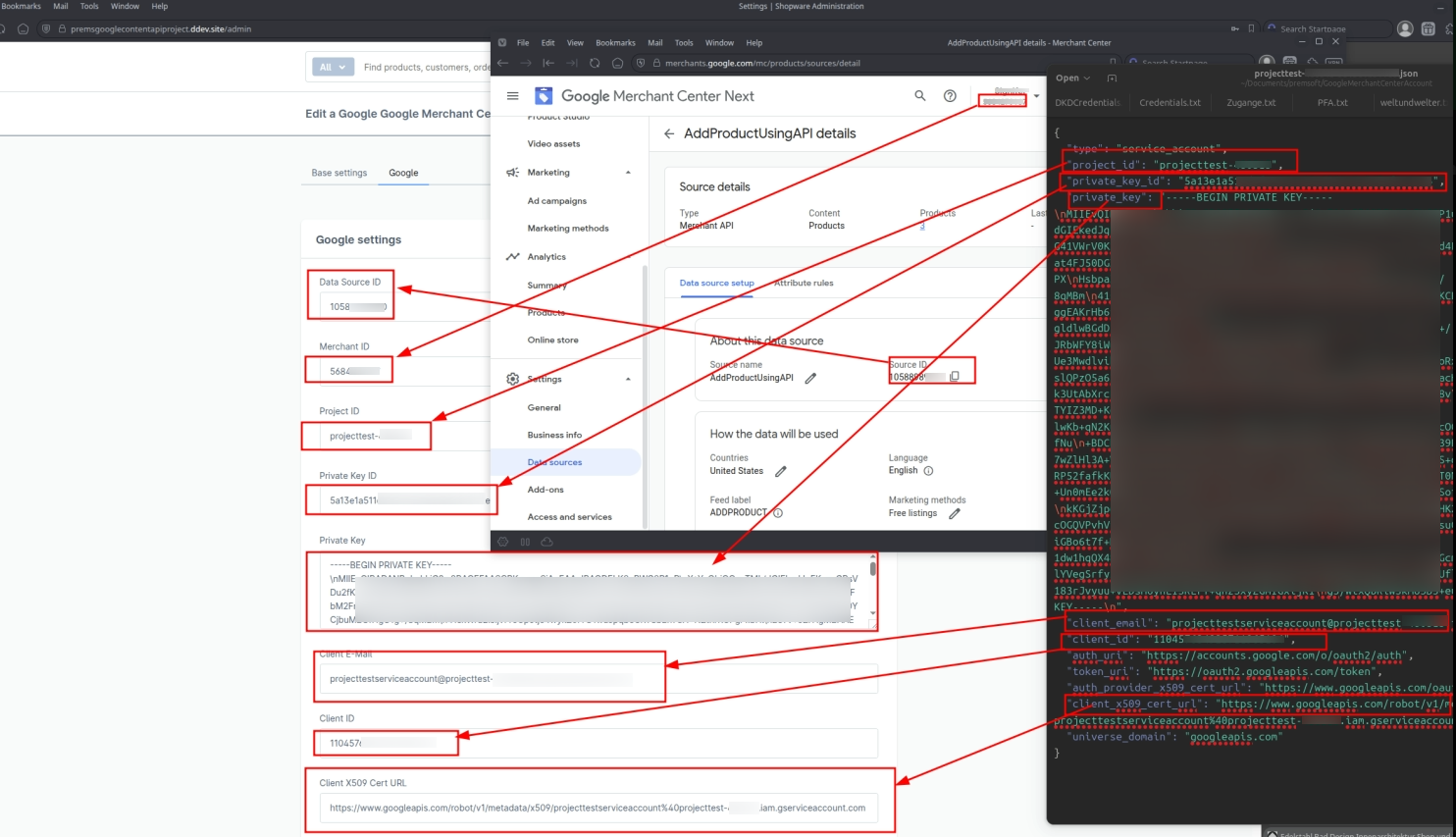Go back using the AddProductUsingAPI details arrow
1456x837 pixels.
[669, 134]
